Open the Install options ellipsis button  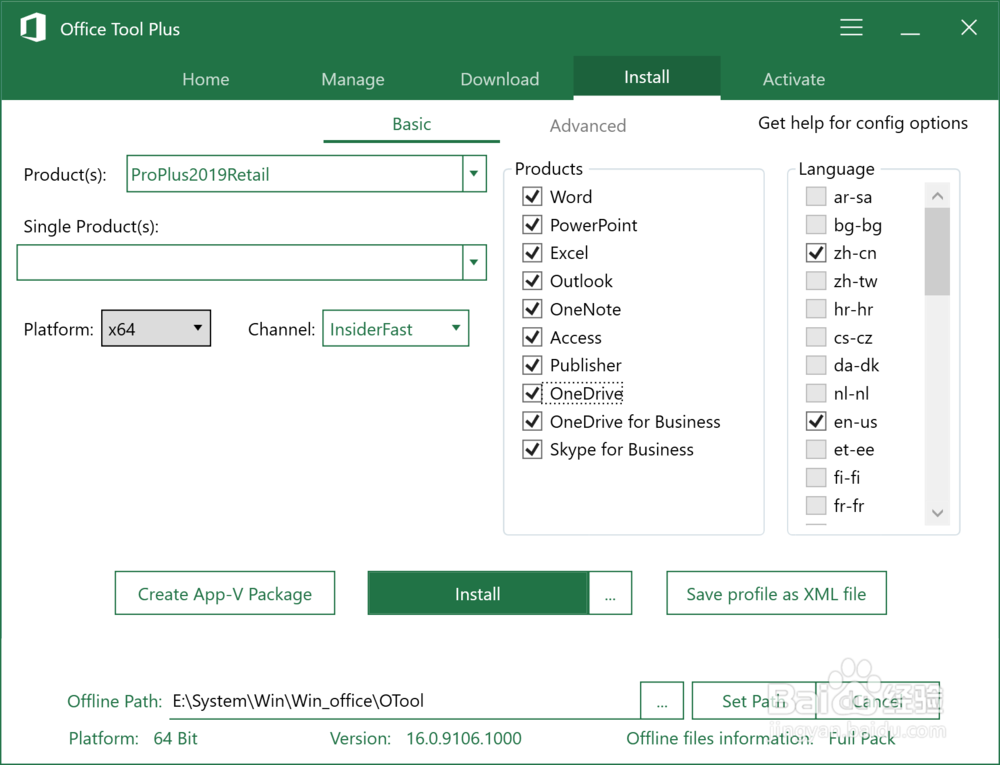(610, 593)
